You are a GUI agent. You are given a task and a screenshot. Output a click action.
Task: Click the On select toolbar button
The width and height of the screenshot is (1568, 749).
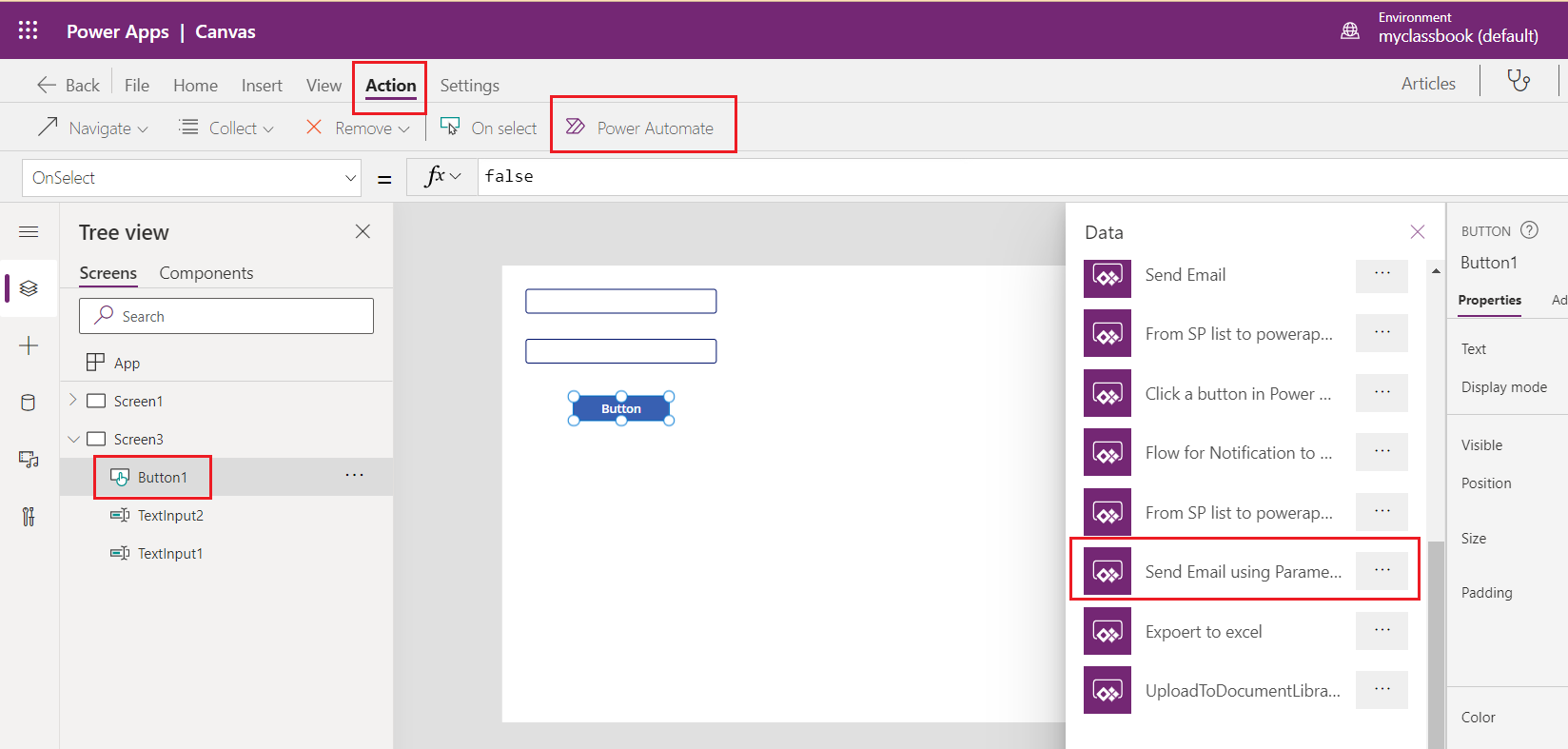pyautogui.click(x=489, y=128)
